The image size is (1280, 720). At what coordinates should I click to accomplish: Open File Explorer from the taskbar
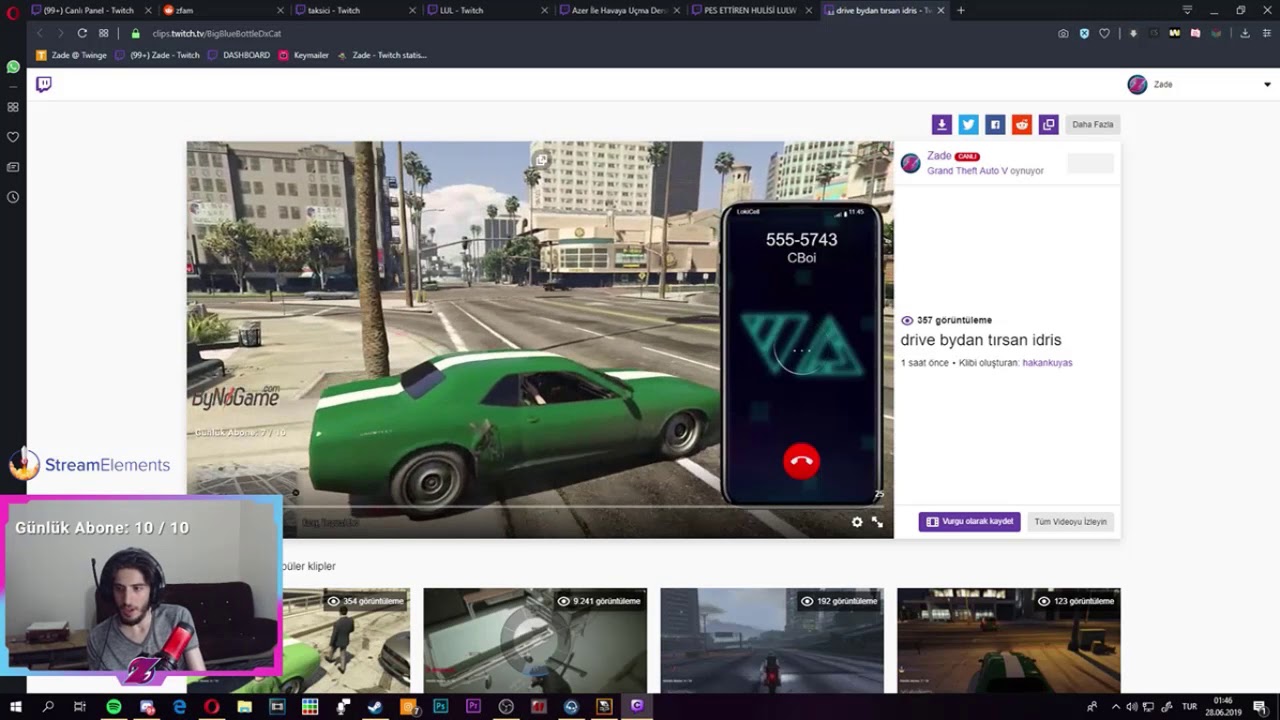pos(245,707)
